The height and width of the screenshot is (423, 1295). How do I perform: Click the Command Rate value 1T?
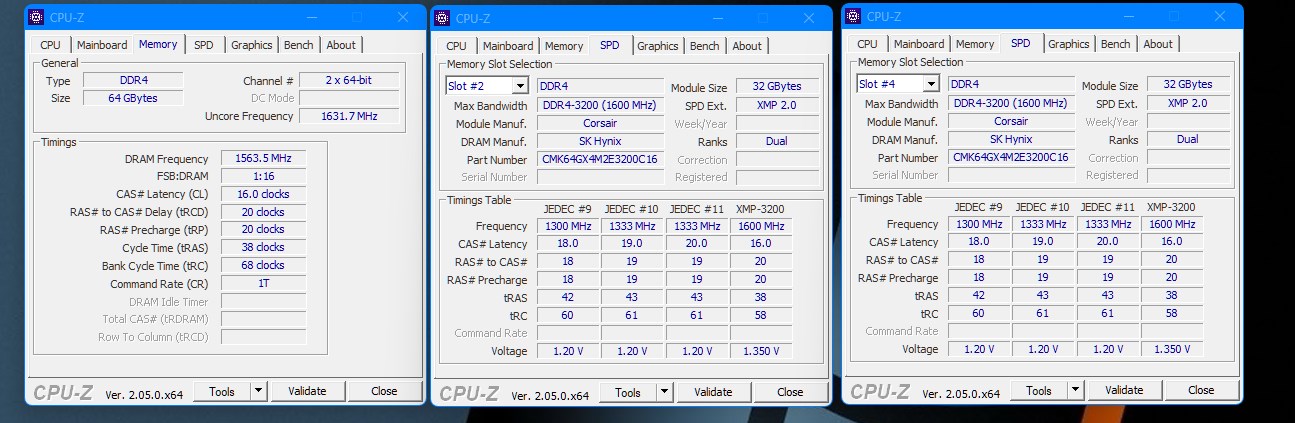point(263,284)
